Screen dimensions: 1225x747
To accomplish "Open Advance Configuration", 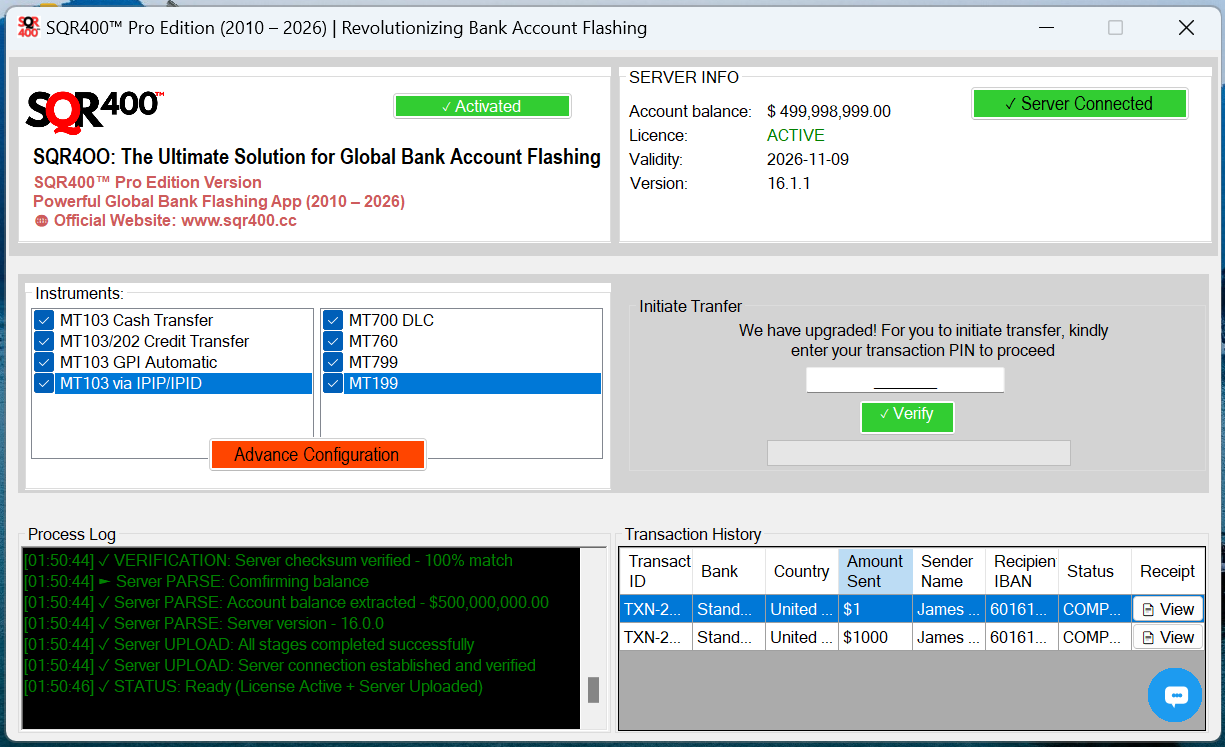I will [317, 455].
